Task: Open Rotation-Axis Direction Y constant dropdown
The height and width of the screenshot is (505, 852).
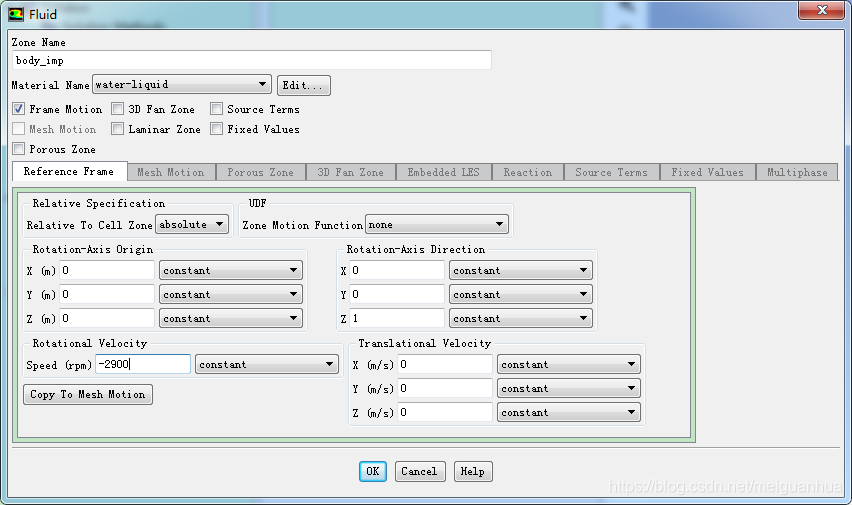Action: (x=521, y=294)
